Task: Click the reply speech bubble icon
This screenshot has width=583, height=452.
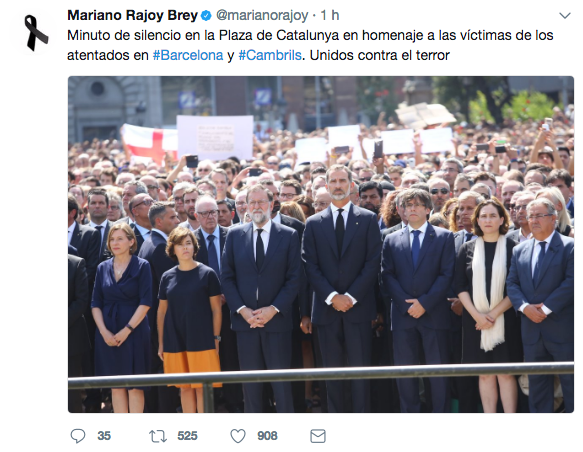Action: point(78,436)
